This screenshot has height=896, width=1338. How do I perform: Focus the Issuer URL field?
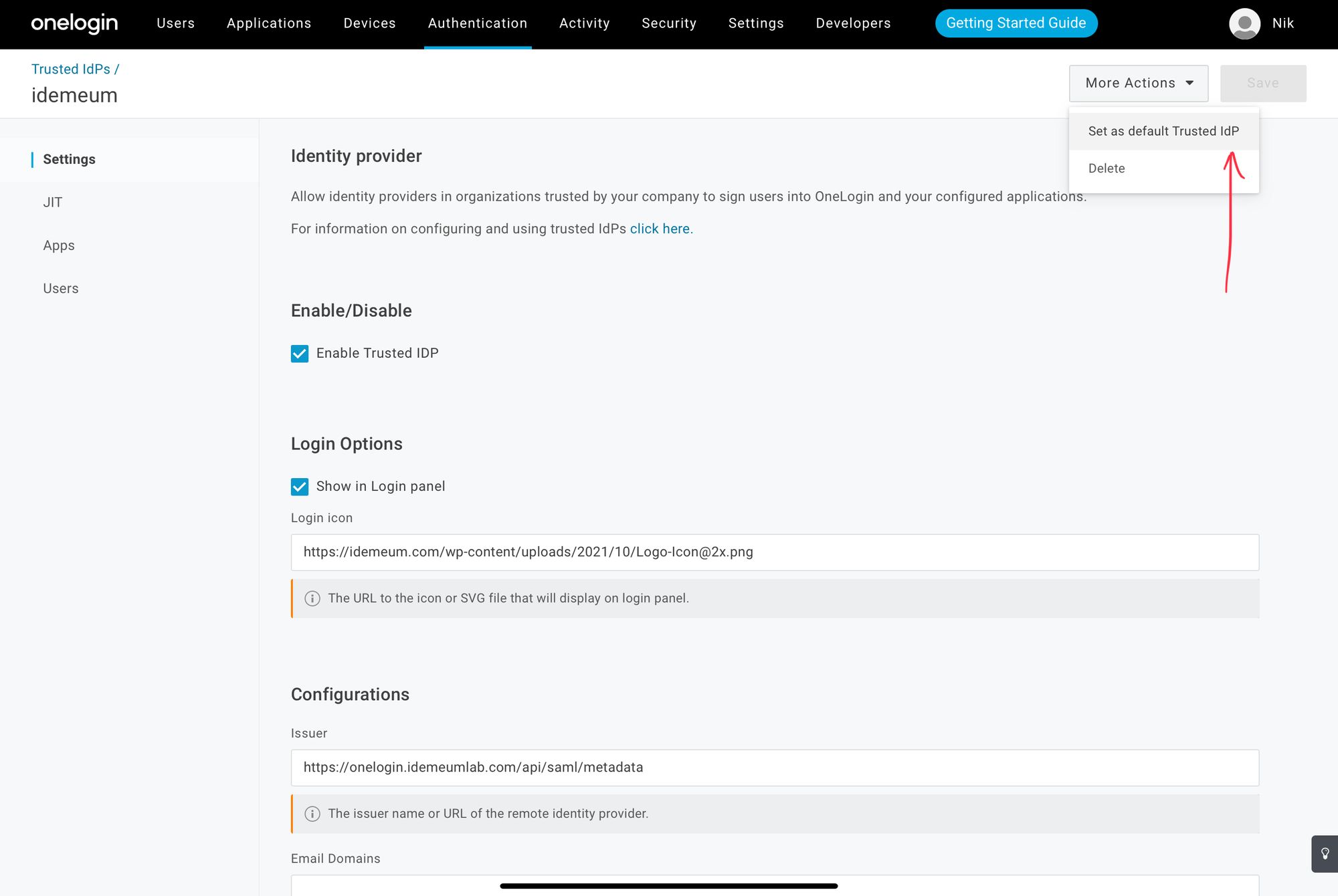(775, 768)
